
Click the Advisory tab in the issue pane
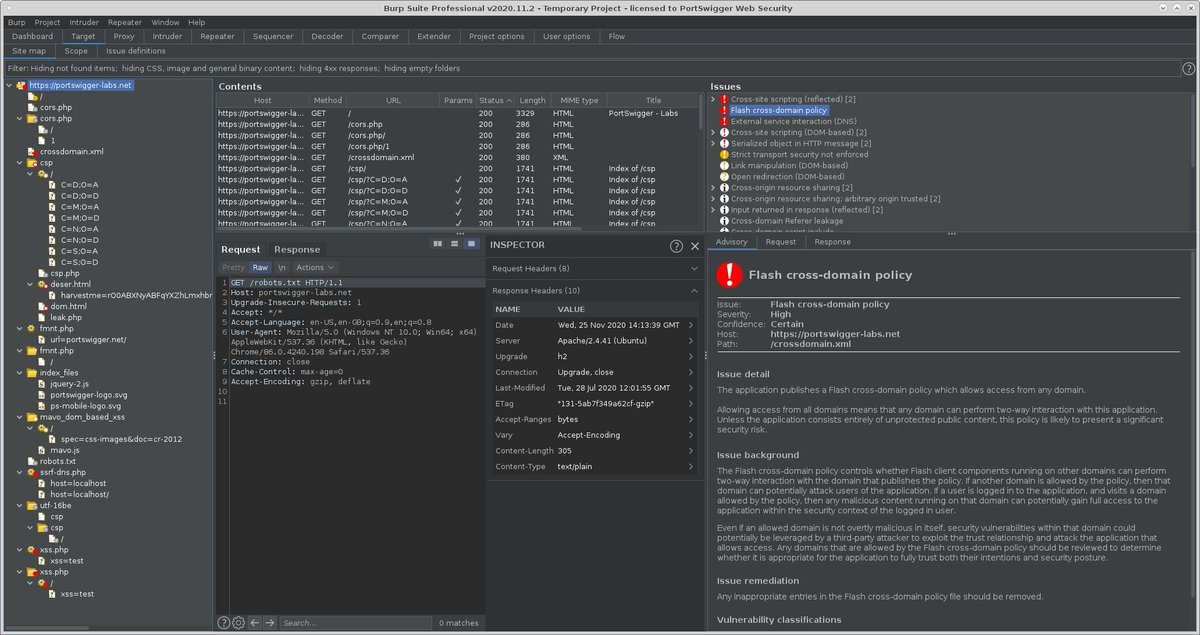click(x=731, y=241)
